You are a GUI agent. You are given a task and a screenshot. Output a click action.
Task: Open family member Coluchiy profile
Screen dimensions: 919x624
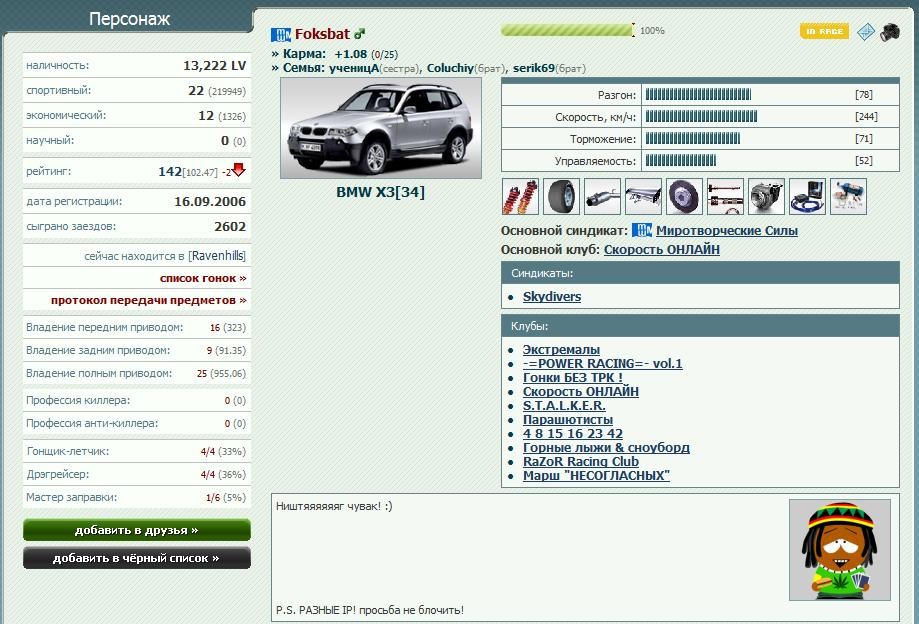[450, 68]
